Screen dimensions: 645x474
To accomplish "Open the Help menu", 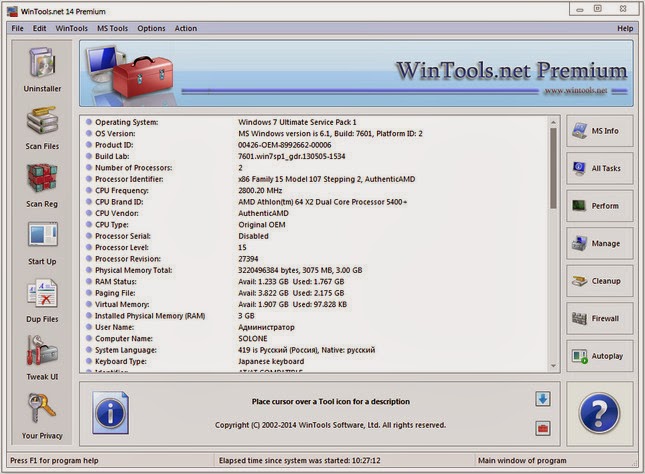I will (625, 28).
